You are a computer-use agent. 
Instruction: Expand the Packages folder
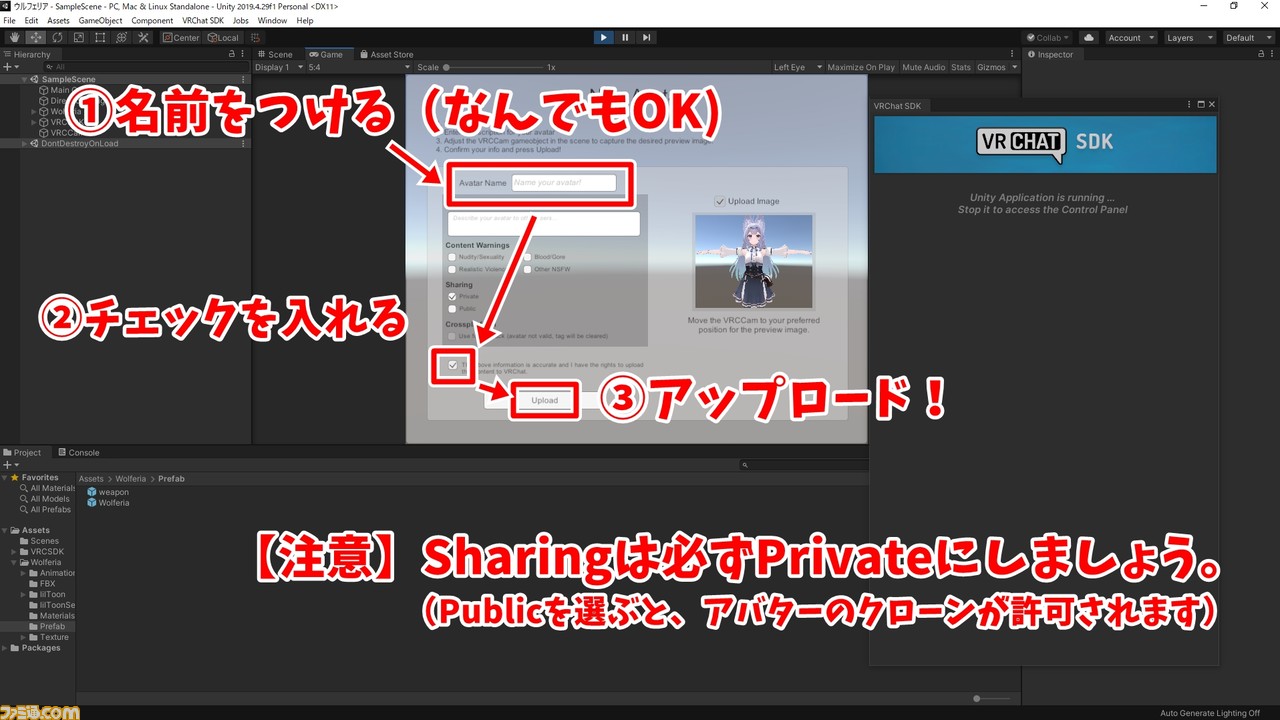5,648
